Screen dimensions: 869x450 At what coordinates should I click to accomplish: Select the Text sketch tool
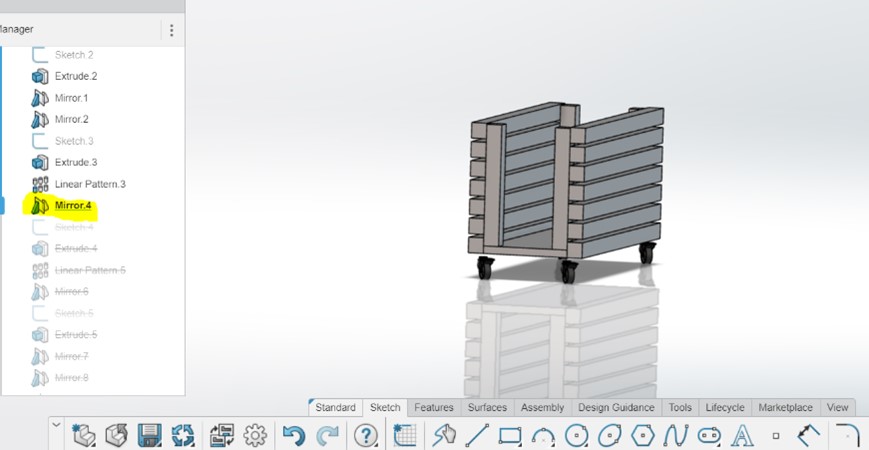coord(742,435)
